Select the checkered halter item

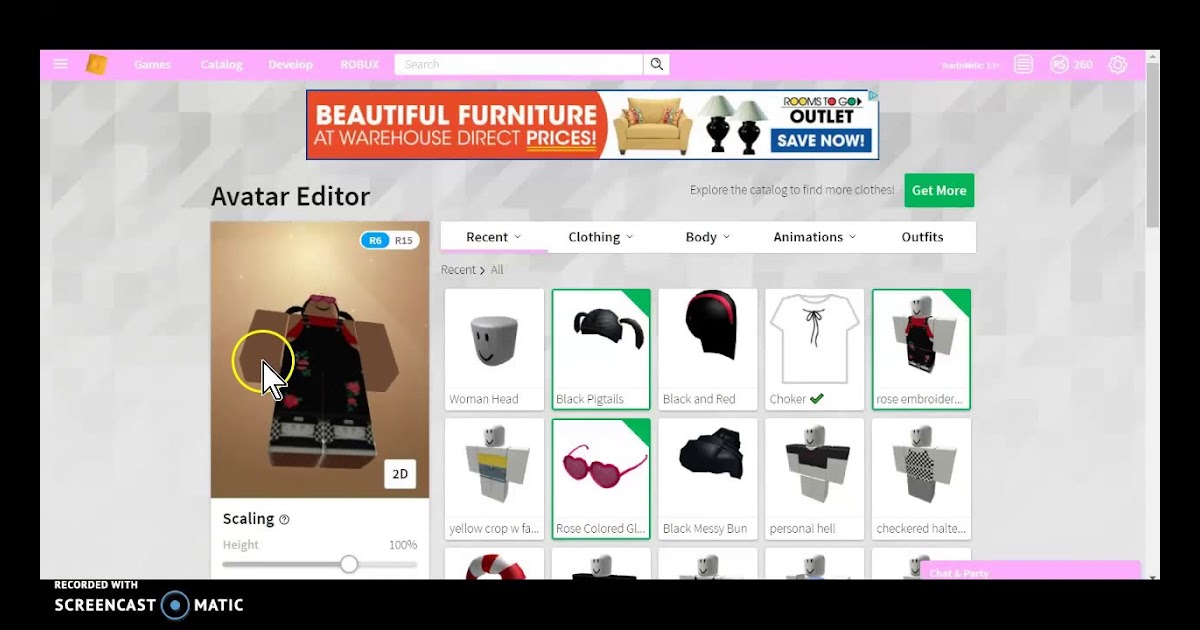[x=922, y=479]
